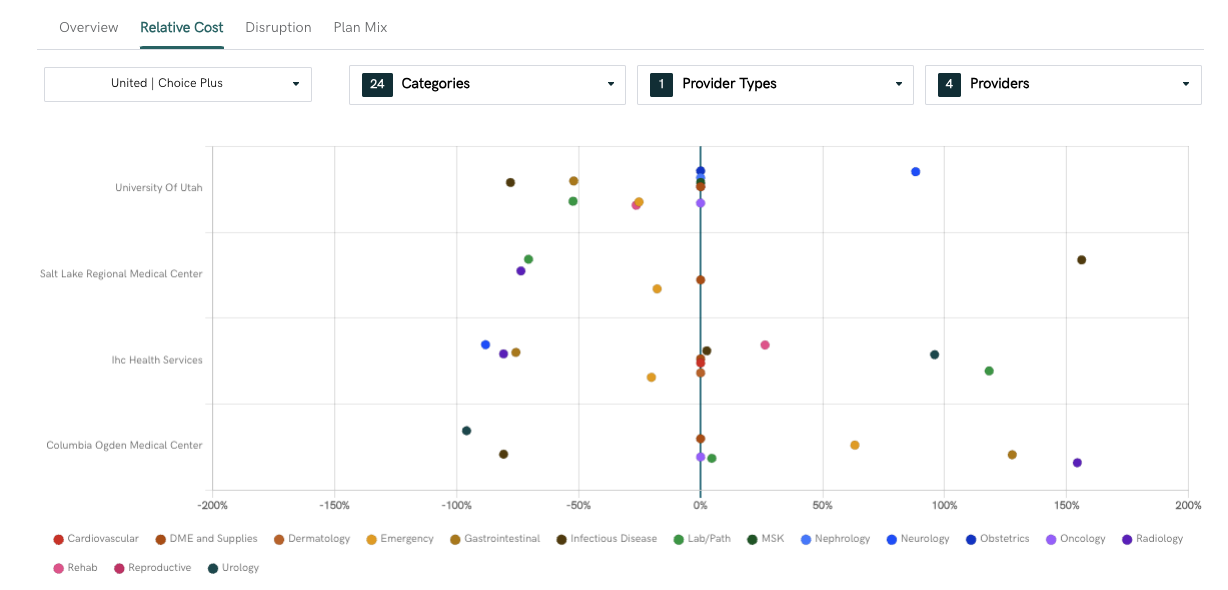
Task: Expand the Categories dropdown
Action: 487,85
